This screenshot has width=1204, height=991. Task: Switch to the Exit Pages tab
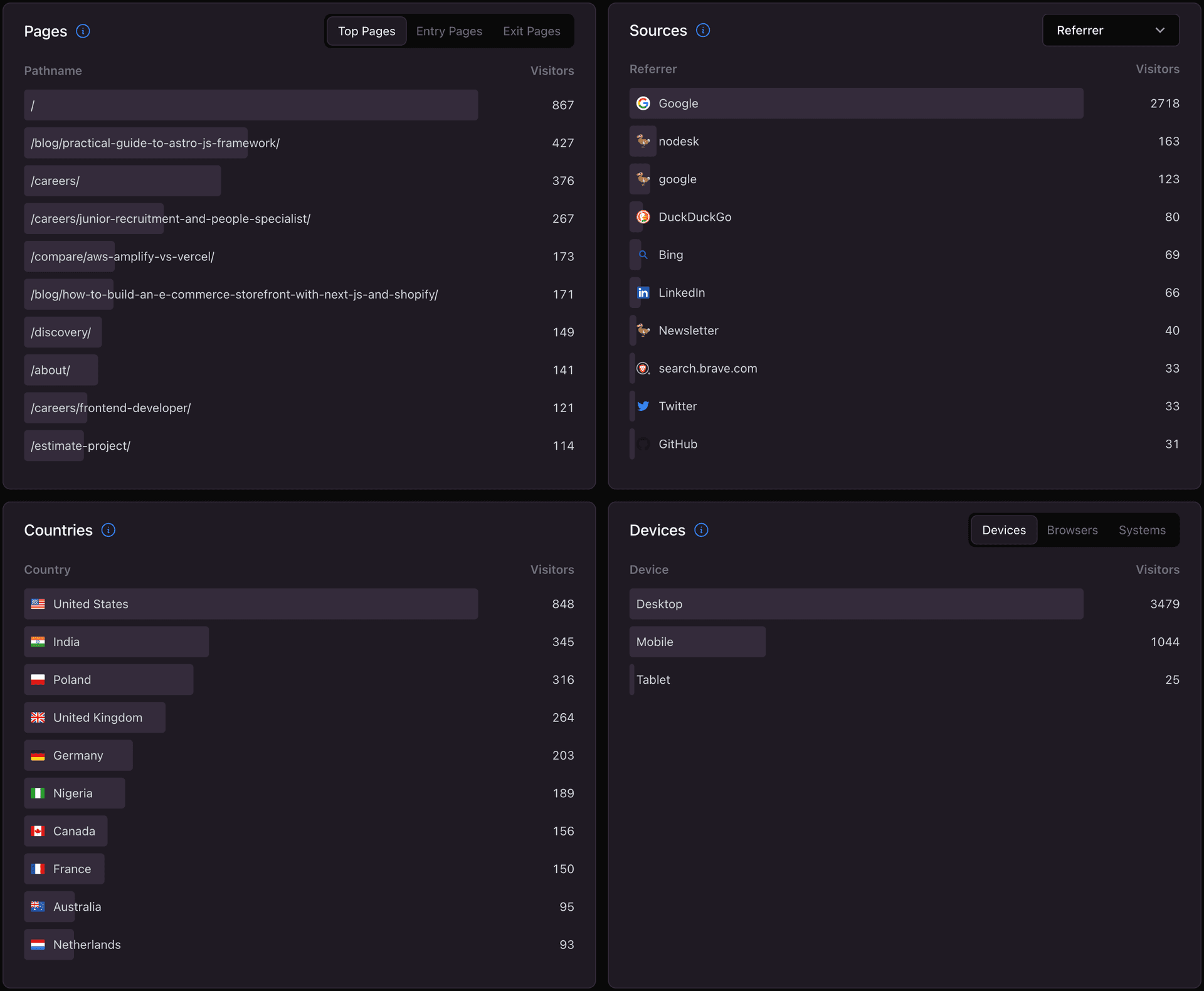pos(532,30)
